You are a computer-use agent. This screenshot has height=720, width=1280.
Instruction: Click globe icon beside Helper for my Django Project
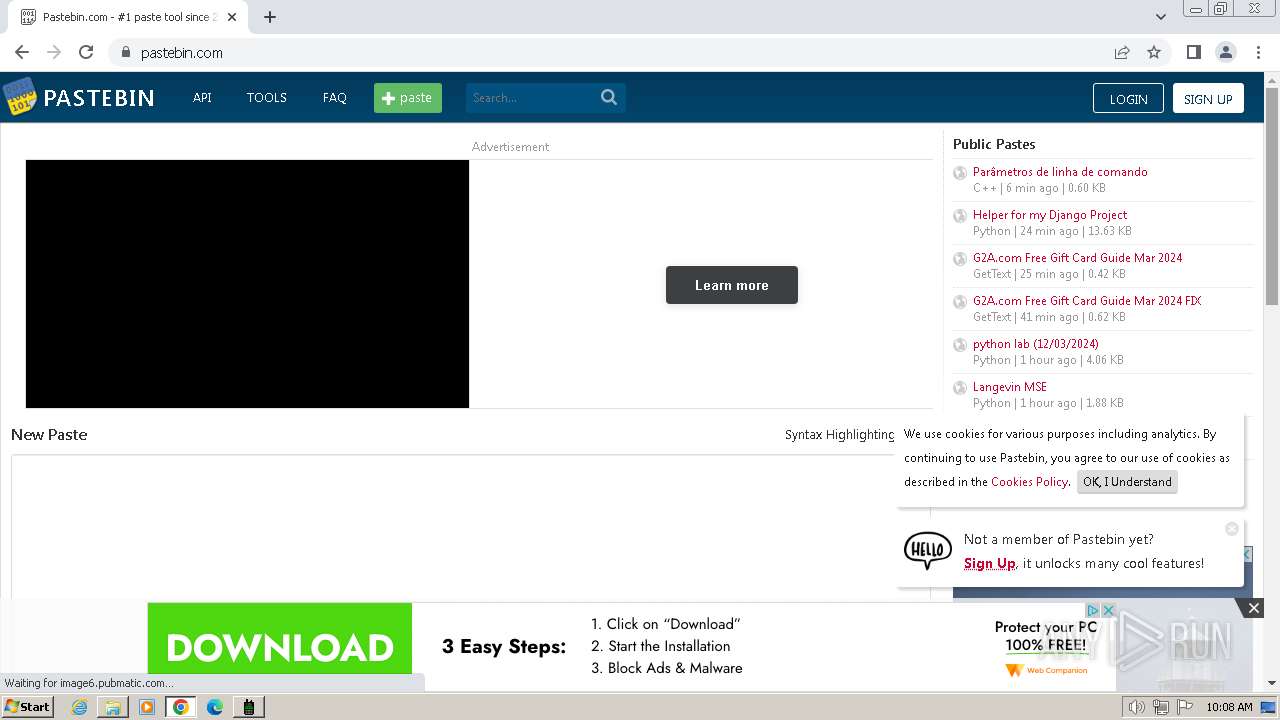click(960, 216)
